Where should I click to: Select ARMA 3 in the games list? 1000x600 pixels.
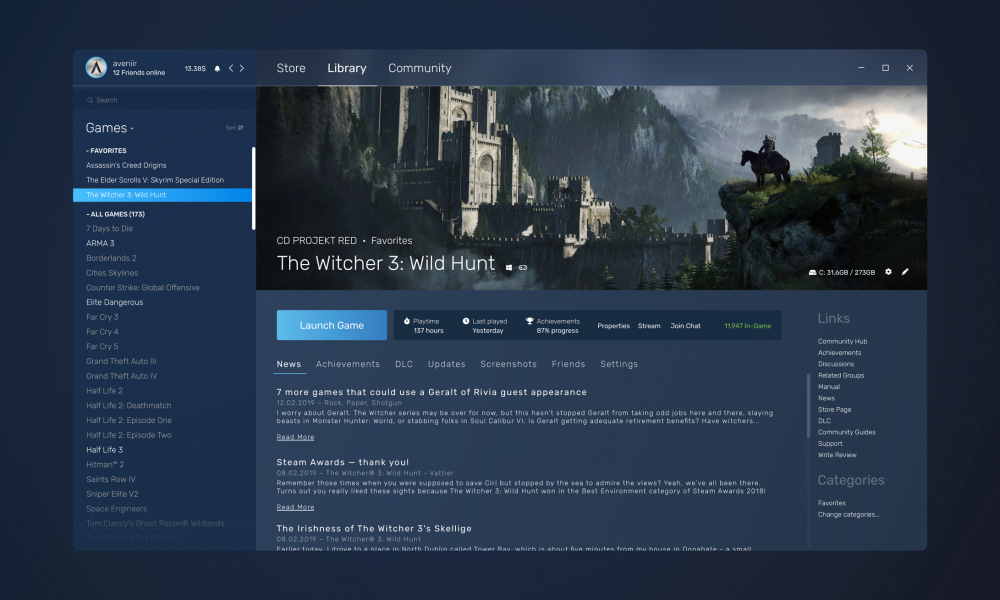tap(100, 244)
